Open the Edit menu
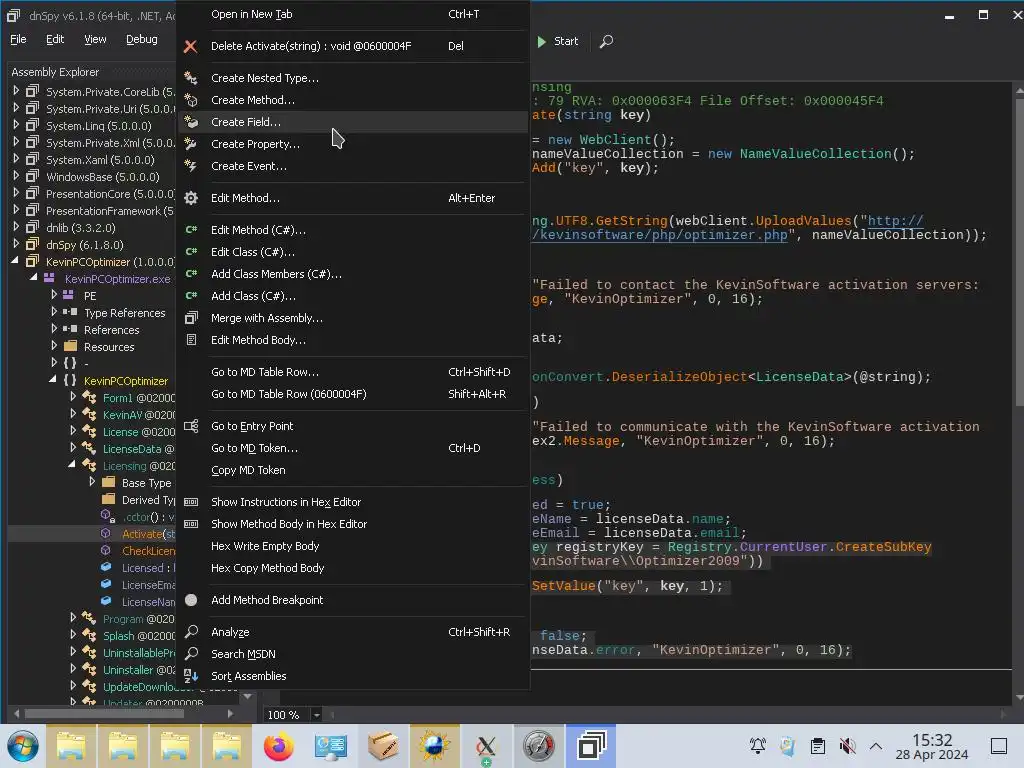Image resolution: width=1024 pixels, height=768 pixels. (55, 39)
